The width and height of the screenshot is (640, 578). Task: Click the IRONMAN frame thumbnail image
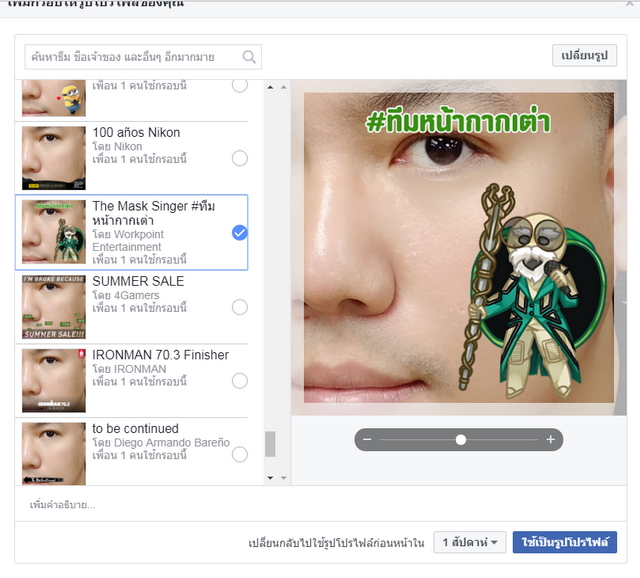pyautogui.click(x=54, y=381)
